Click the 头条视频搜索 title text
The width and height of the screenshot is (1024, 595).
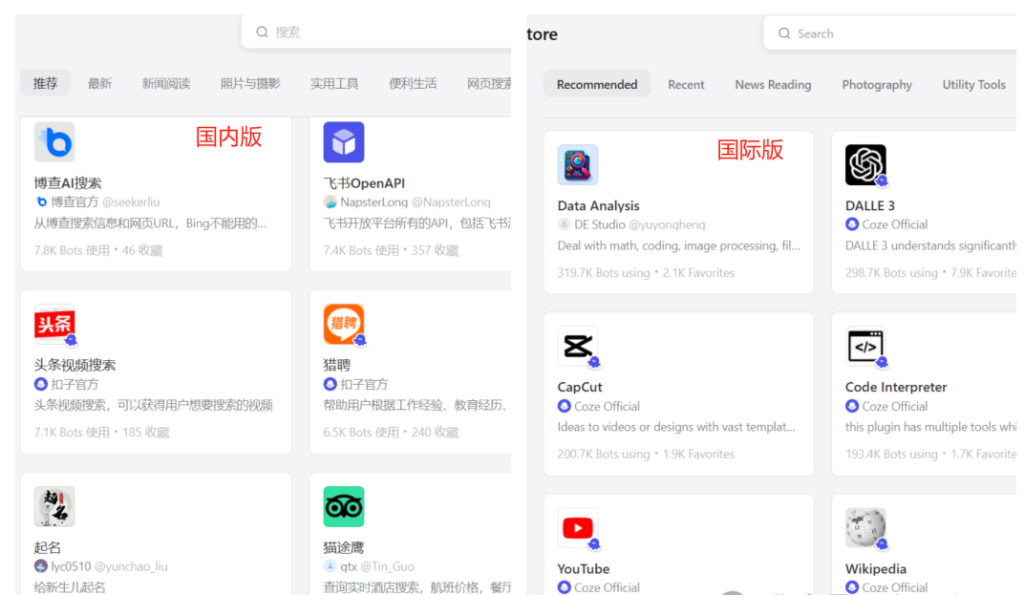tap(74, 365)
